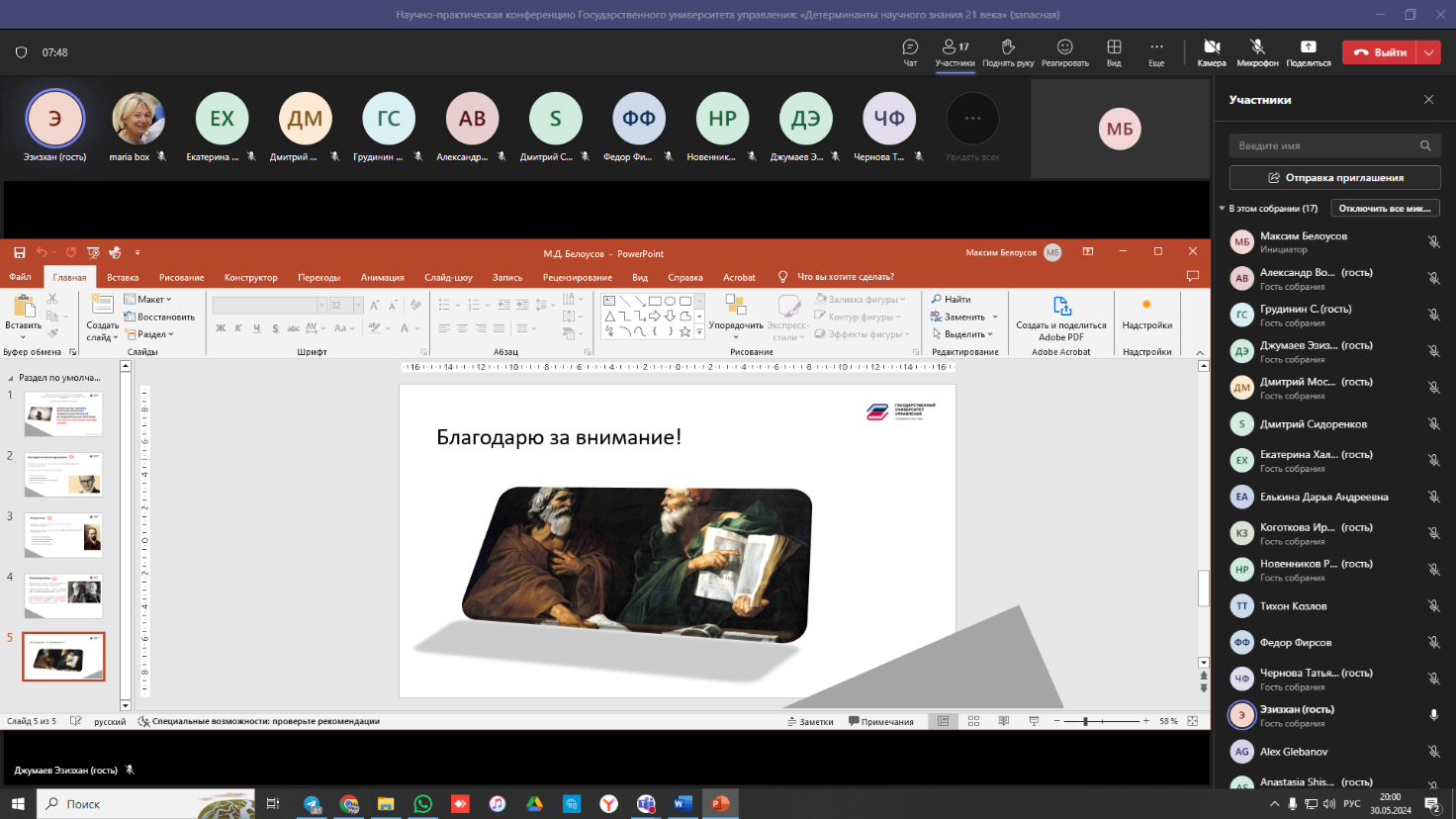Open the Надстройки add-ins button
This screenshot has width=1456, height=819.
tap(1147, 315)
